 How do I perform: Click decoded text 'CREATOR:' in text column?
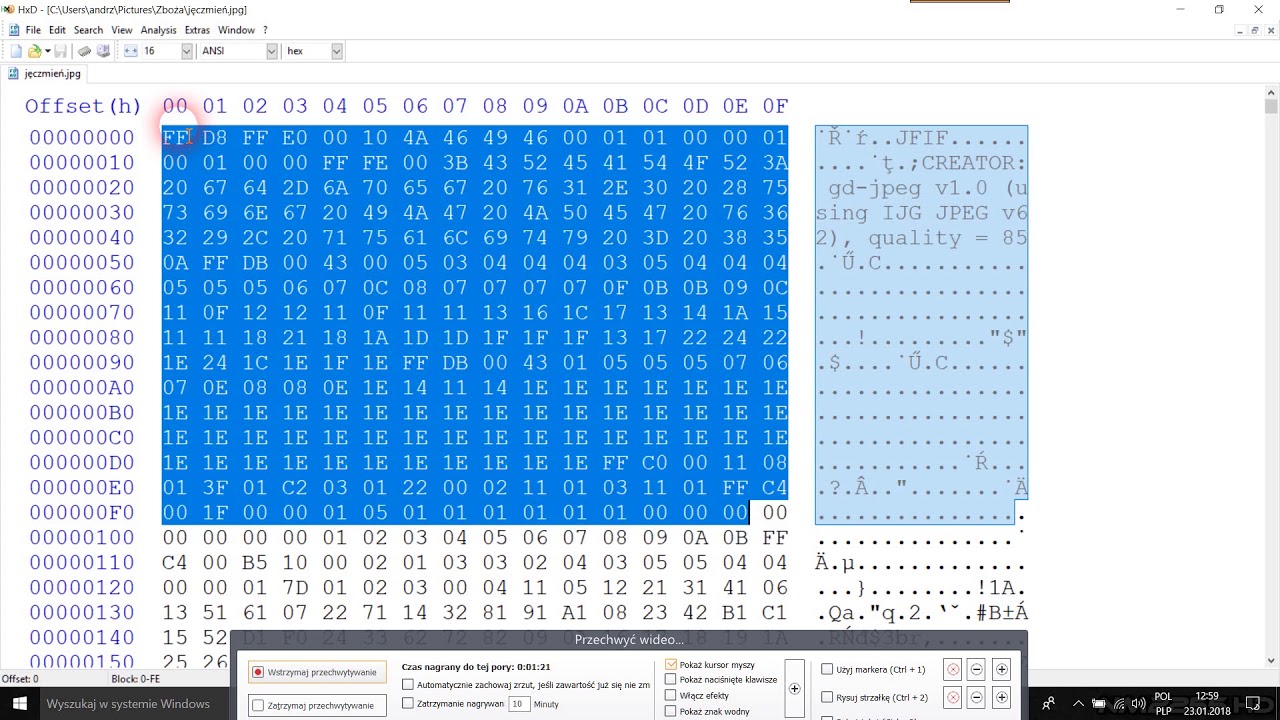click(974, 163)
